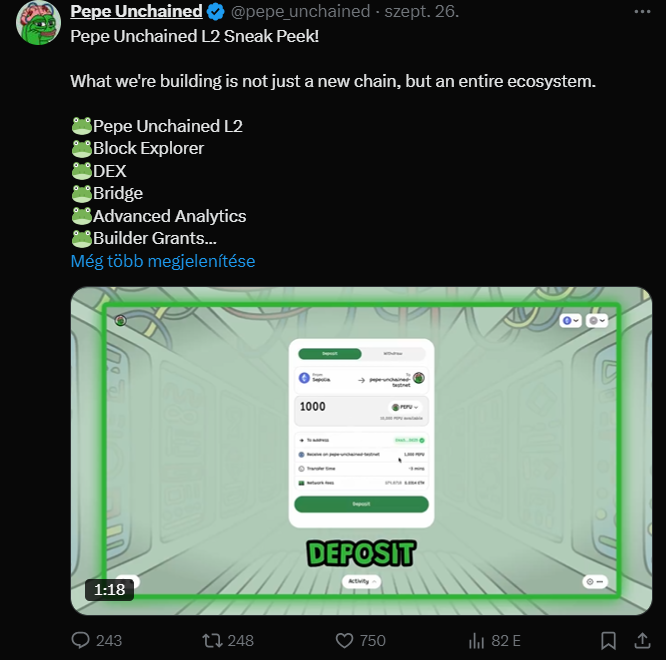The width and height of the screenshot is (666, 660).
Task: Open Pepe Unchained profile name link
Action: click(x=136, y=11)
